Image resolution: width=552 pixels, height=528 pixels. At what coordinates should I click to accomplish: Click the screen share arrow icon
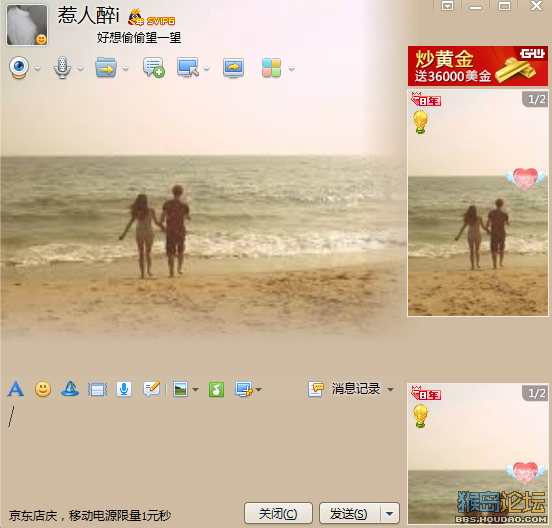[233, 67]
